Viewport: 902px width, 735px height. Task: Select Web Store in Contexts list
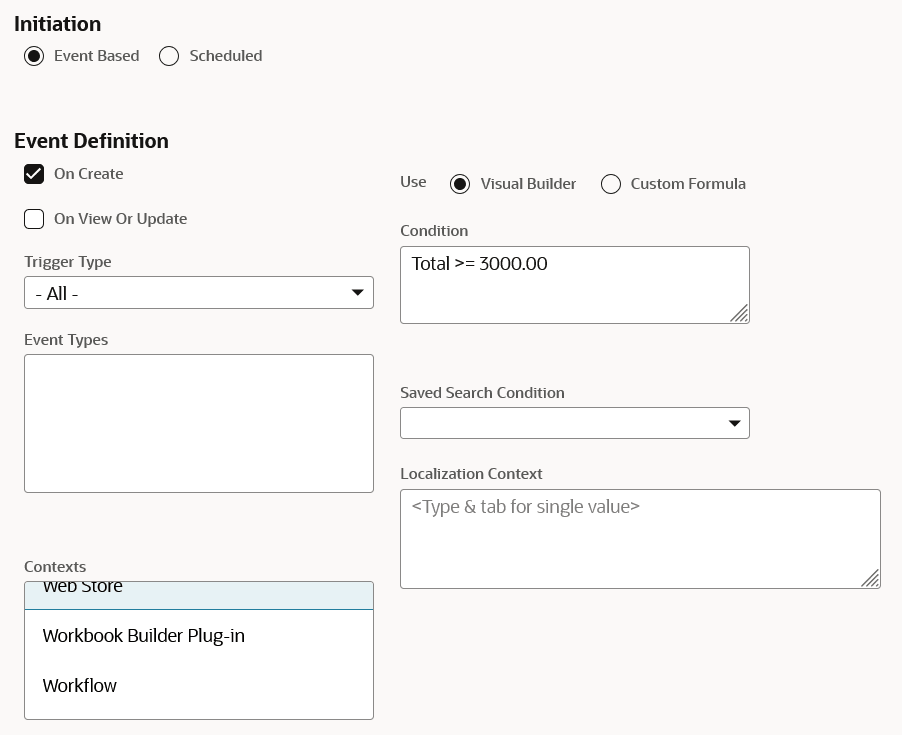click(x=199, y=595)
